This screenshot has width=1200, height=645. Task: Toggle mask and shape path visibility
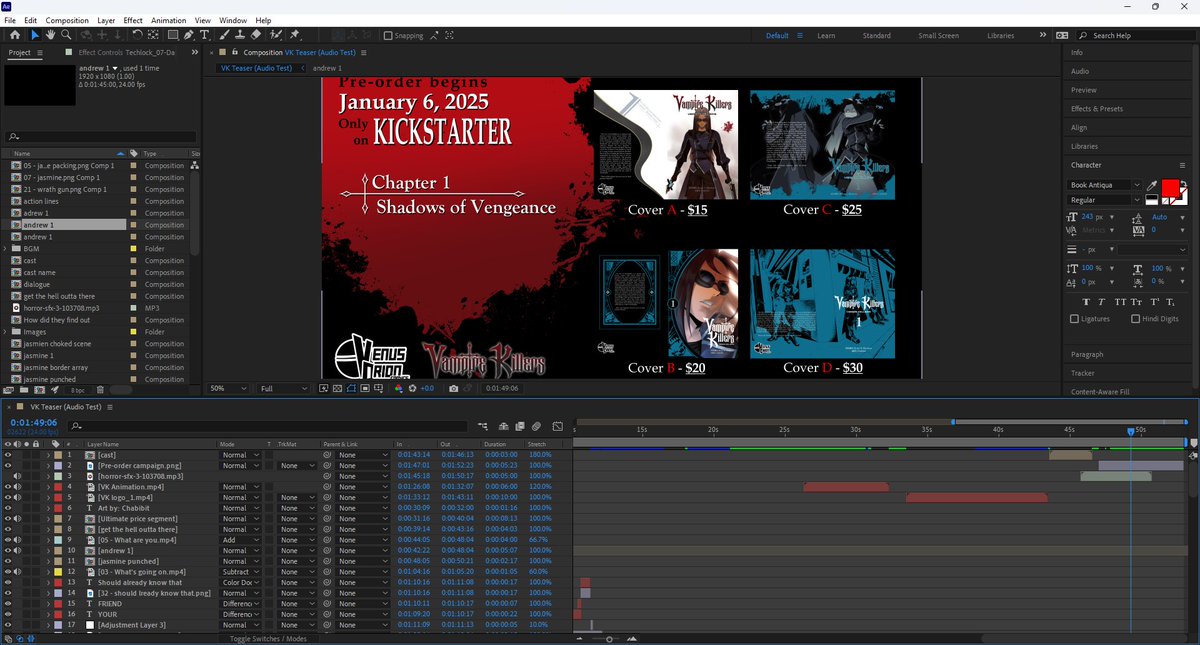(353, 388)
